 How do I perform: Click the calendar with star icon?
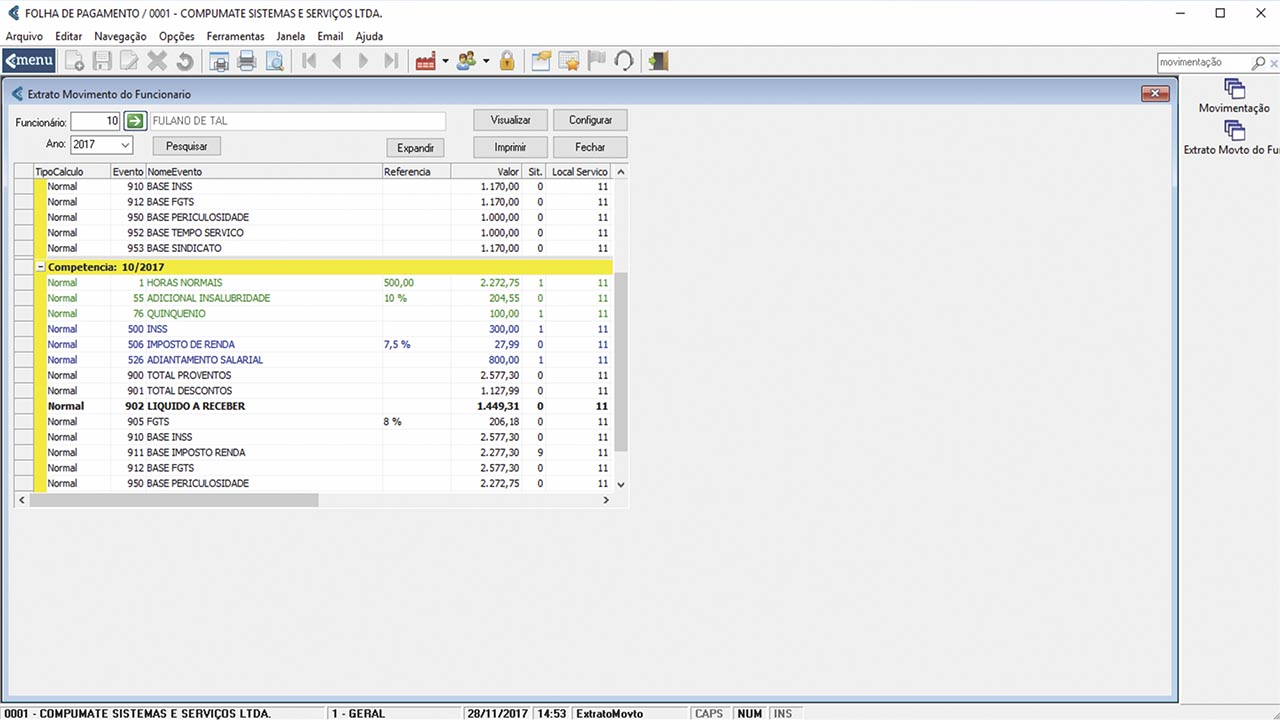pyautogui.click(x=568, y=61)
